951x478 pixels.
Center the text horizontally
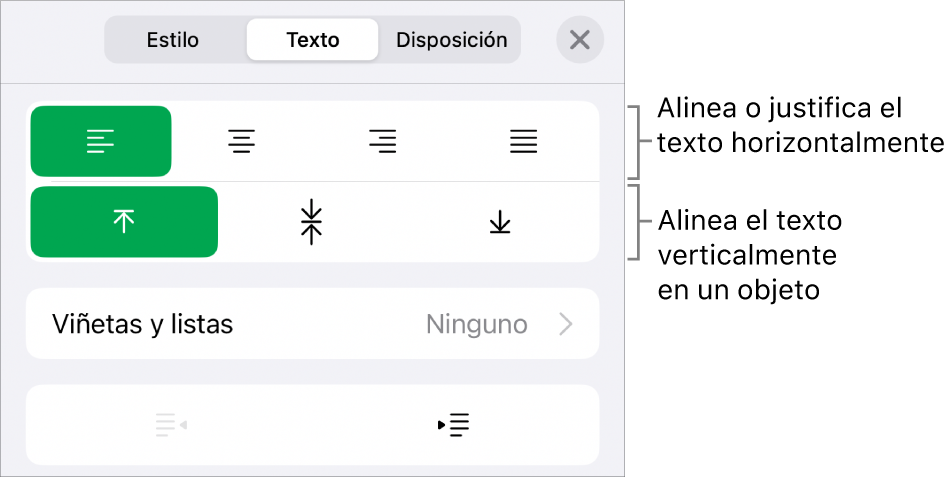coord(241,141)
